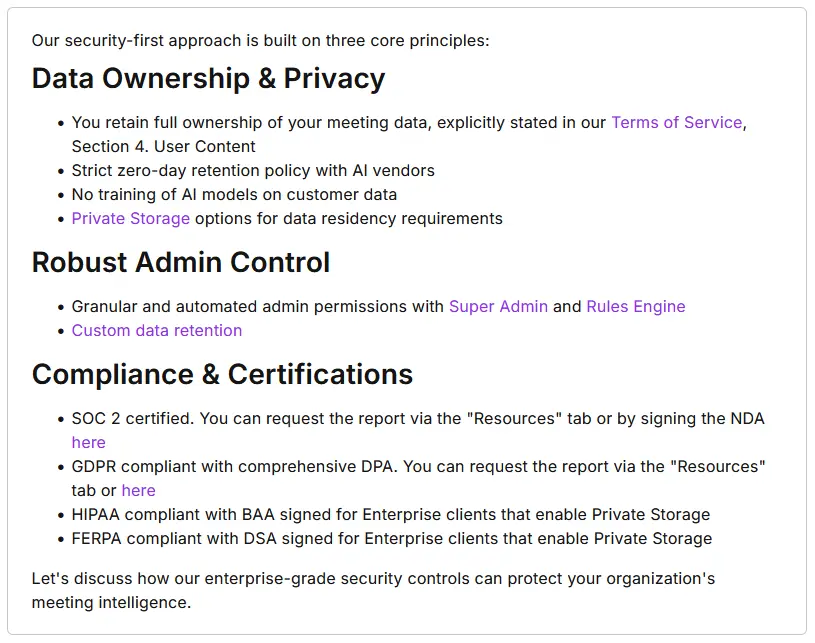Image resolution: width=815 pixels, height=643 pixels.
Task: Click the "SOC 2 certified" text
Action: coord(130,418)
